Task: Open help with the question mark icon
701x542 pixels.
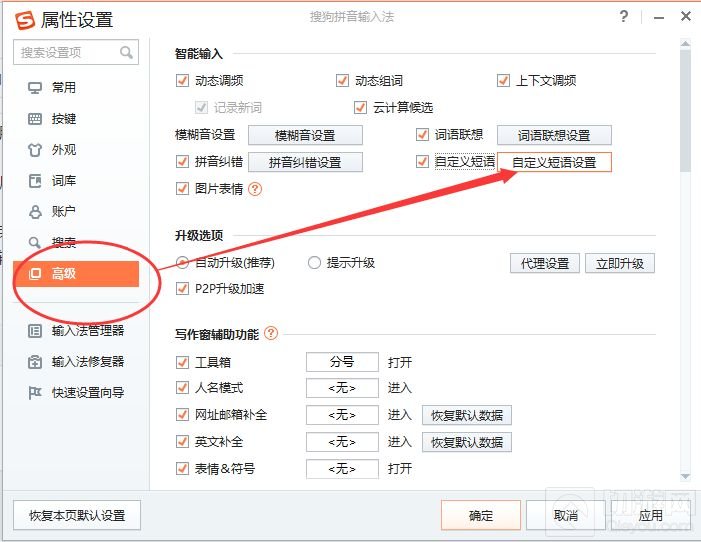Action: point(624,17)
